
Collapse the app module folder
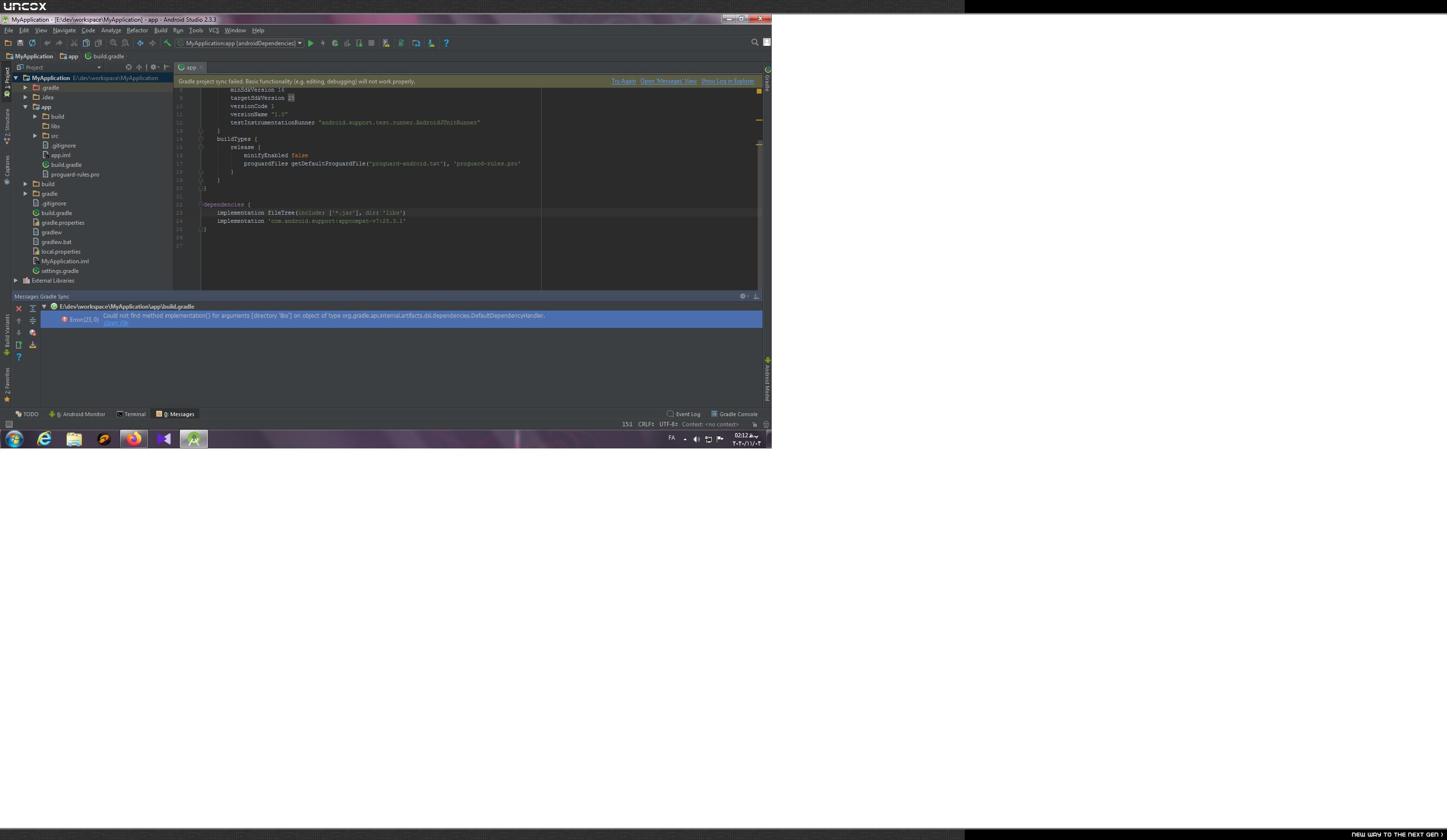pos(25,107)
